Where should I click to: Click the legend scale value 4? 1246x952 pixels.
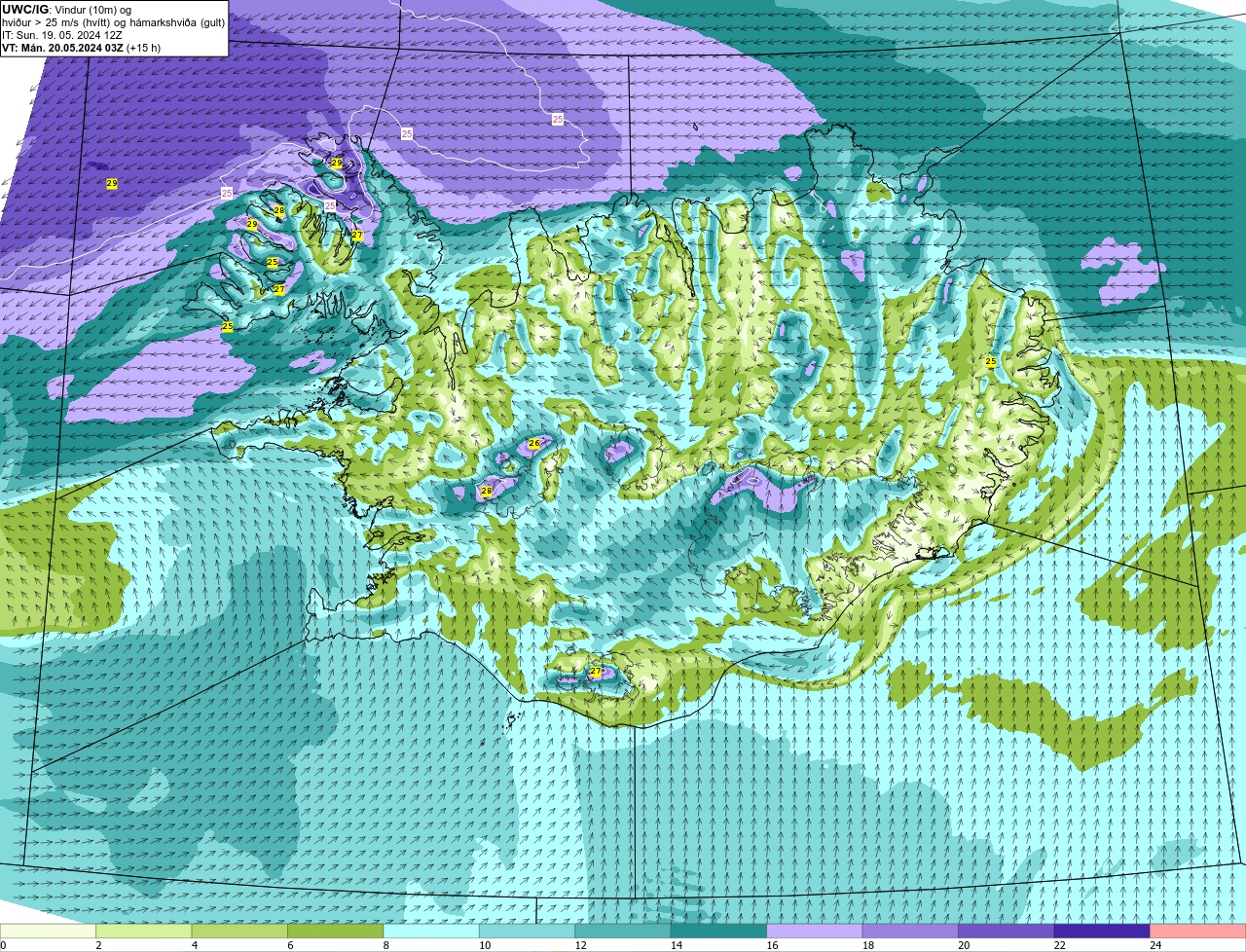(x=194, y=945)
